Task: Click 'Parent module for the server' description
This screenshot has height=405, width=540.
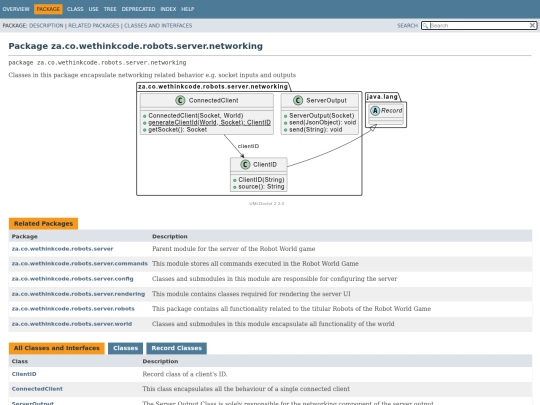Action: click(x=233, y=249)
